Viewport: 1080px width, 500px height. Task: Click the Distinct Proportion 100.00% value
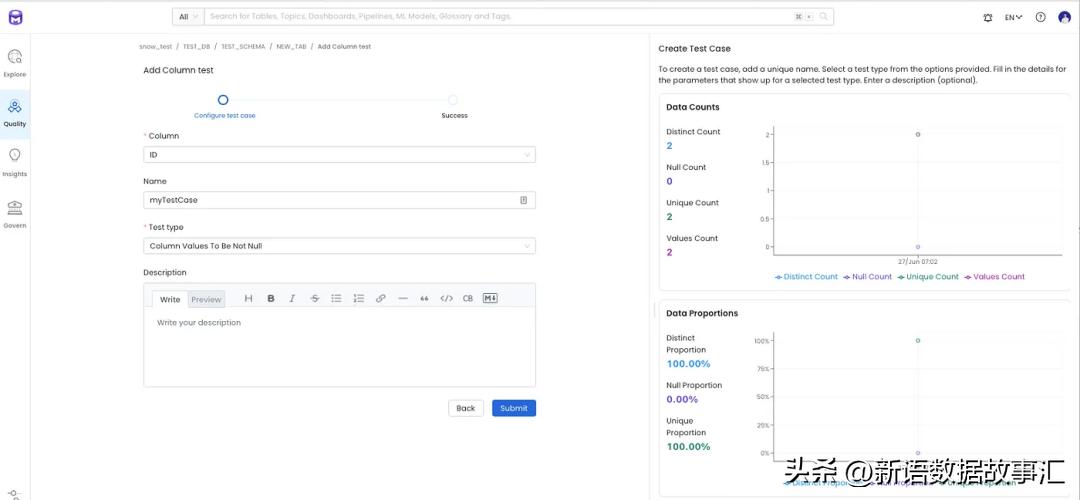click(688, 364)
